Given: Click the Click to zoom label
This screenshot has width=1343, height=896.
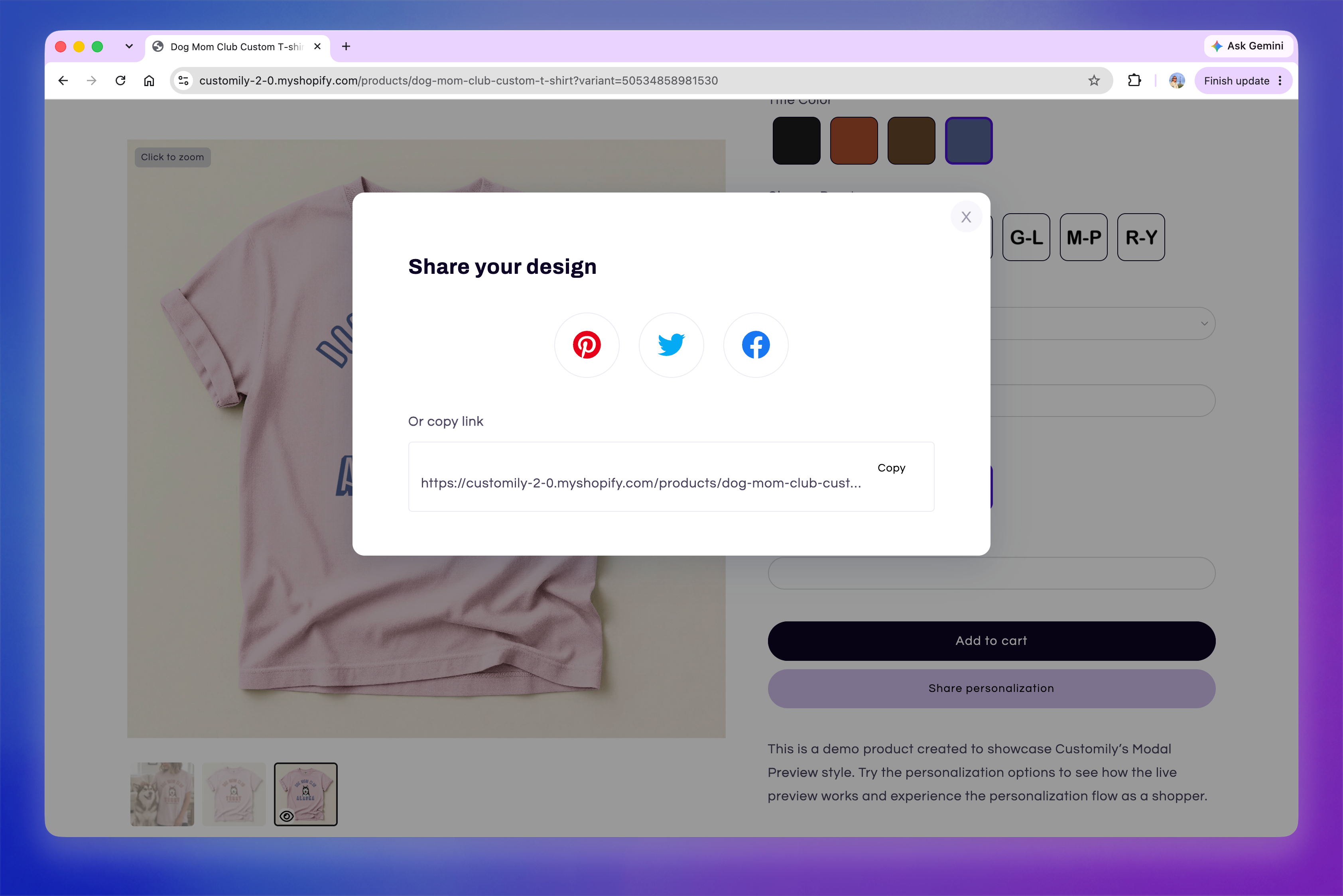Looking at the screenshot, I should 173,157.
